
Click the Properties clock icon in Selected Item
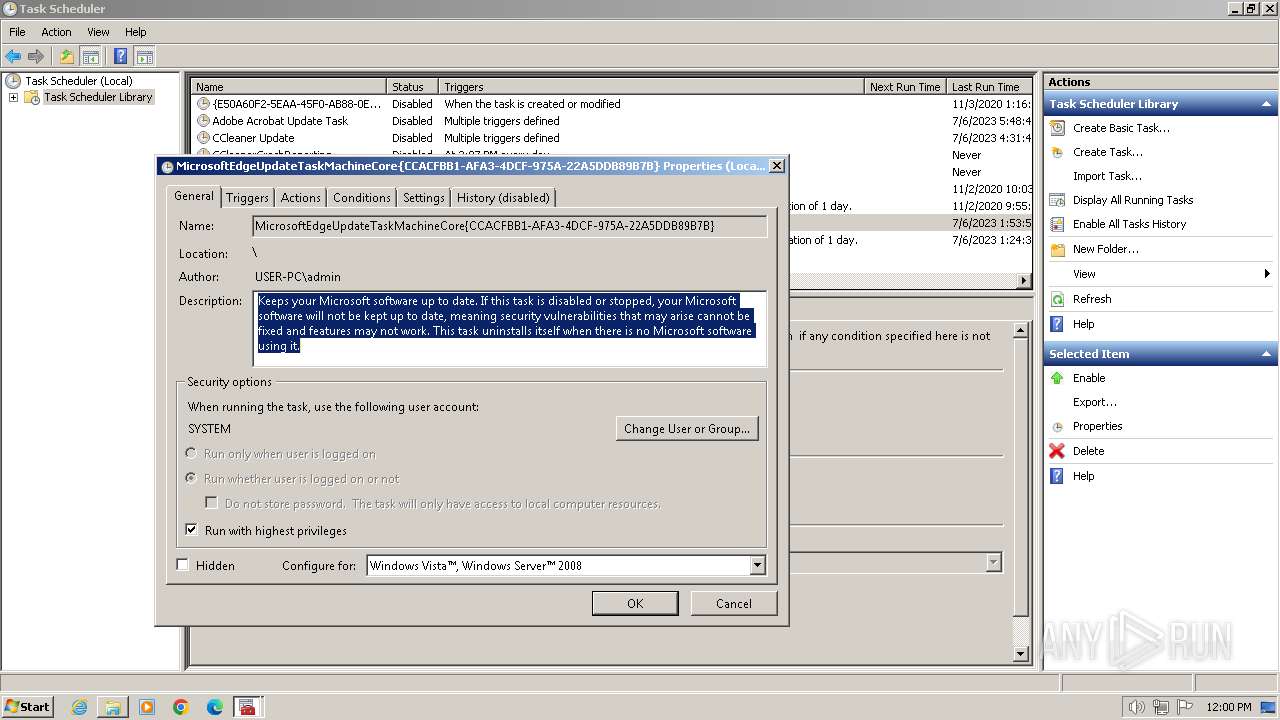click(x=1057, y=427)
